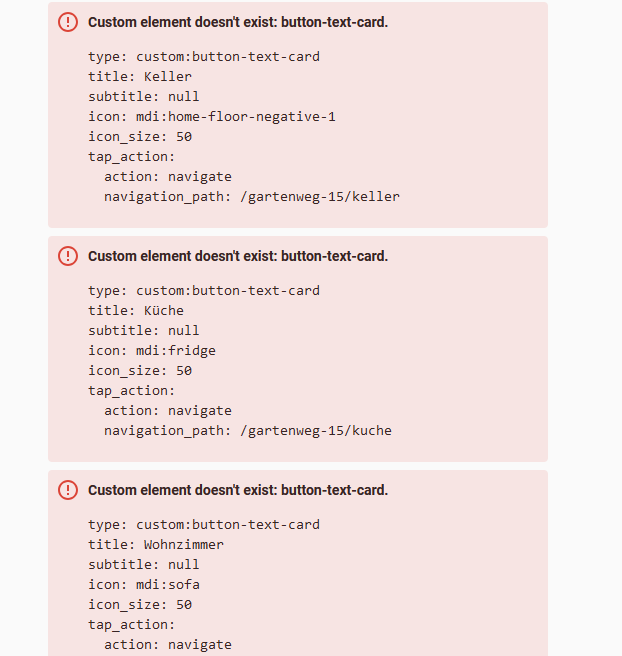Screen dimensions: 622x656
Task: Click the 'icon: mdi:home-floor-negative-1' line
Action: click(x=212, y=116)
